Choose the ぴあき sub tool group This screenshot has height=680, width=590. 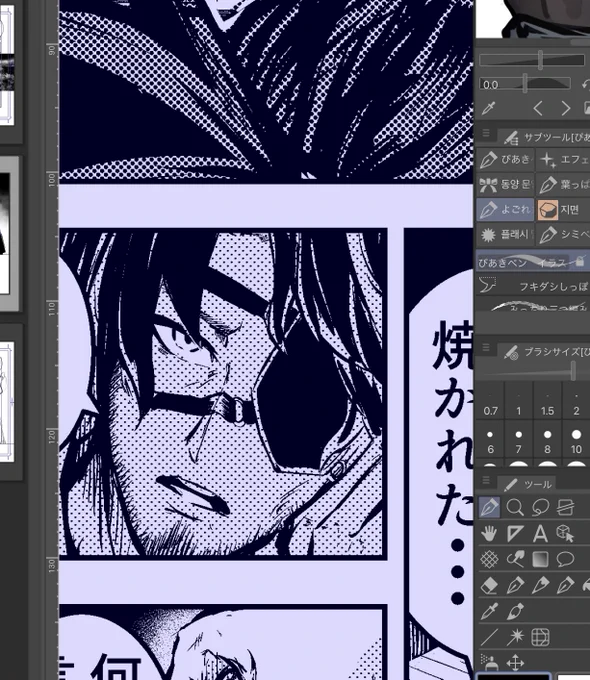pyautogui.click(x=505, y=160)
